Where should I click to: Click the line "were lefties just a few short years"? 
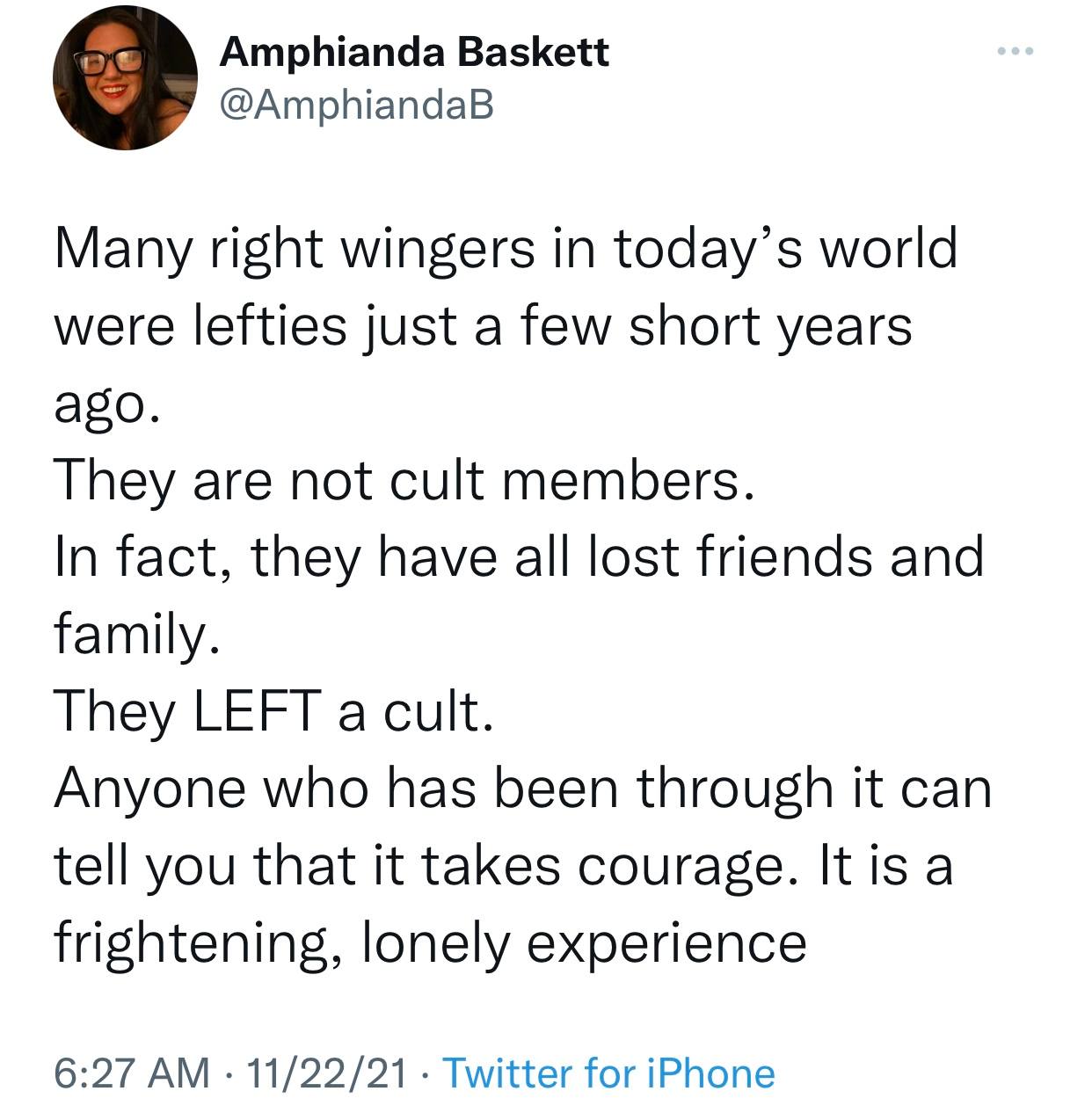(x=484, y=325)
